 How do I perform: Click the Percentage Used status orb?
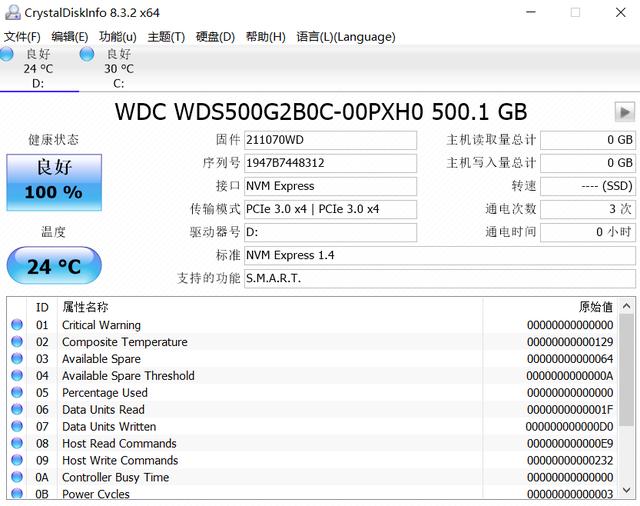point(17,393)
